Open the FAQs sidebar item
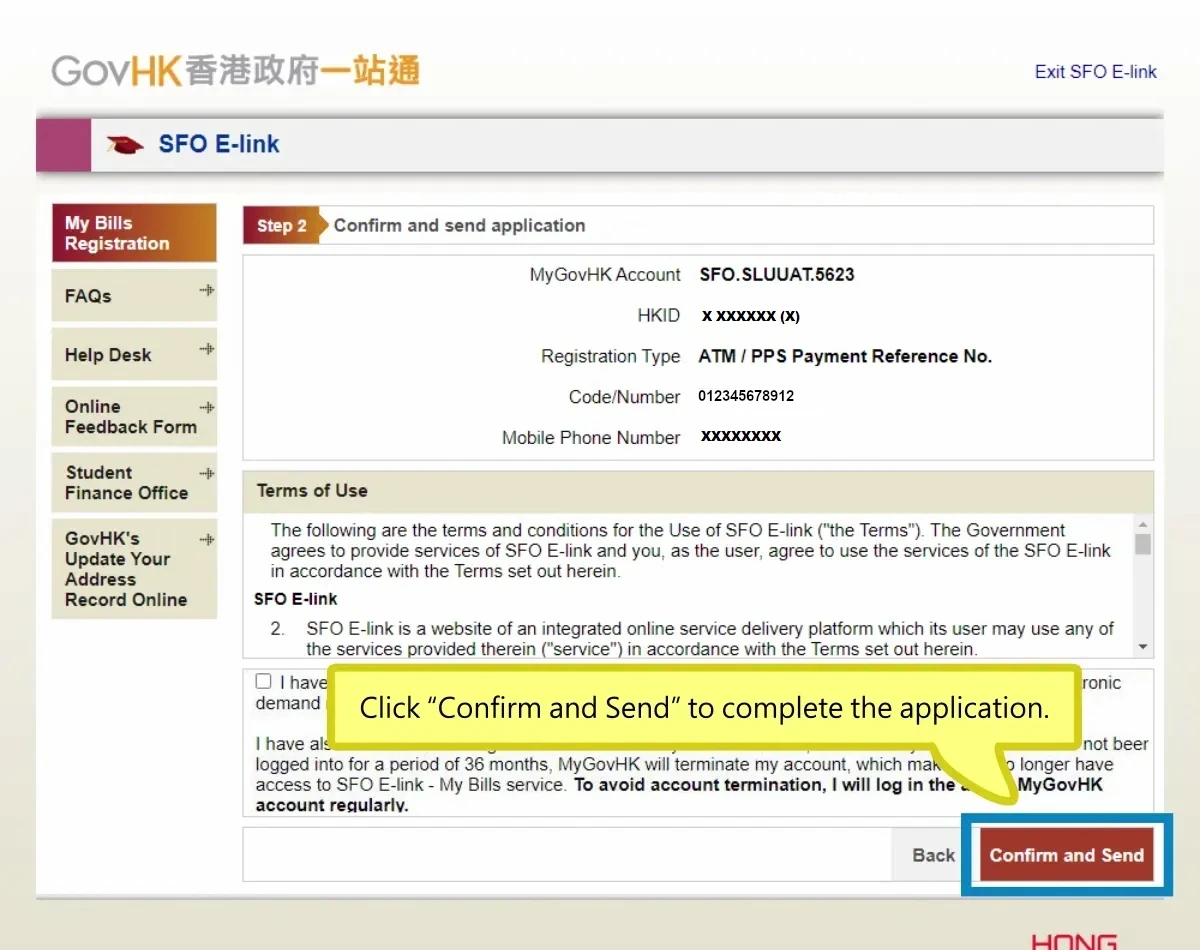The image size is (1200, 950). point(134,296)
